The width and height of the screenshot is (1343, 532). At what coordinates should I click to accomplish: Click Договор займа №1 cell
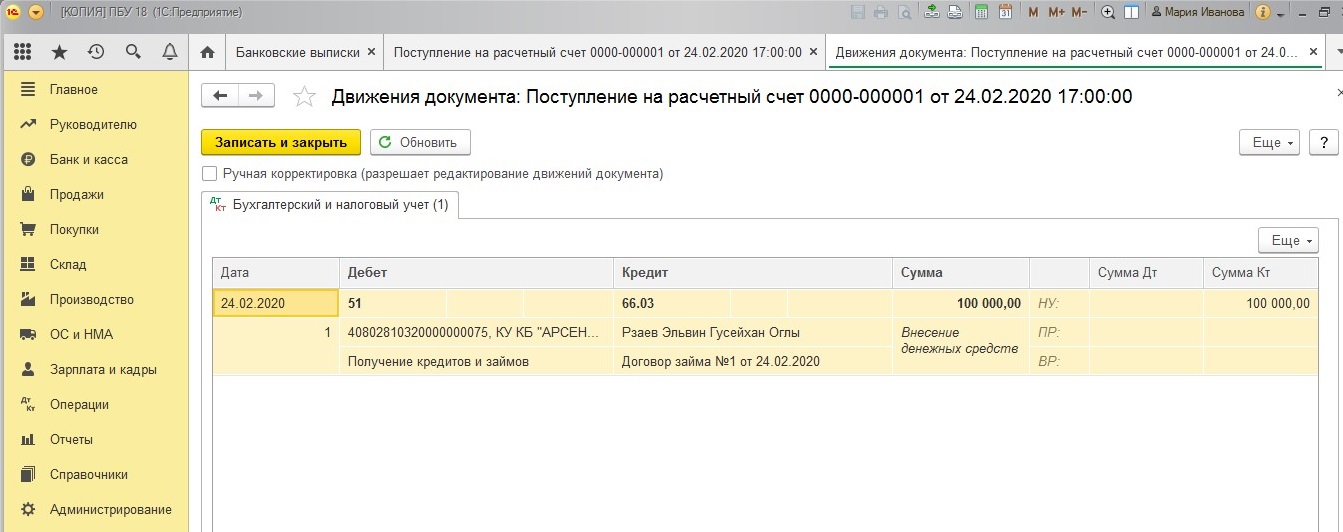pyautogui.click(x=752, y=361)
